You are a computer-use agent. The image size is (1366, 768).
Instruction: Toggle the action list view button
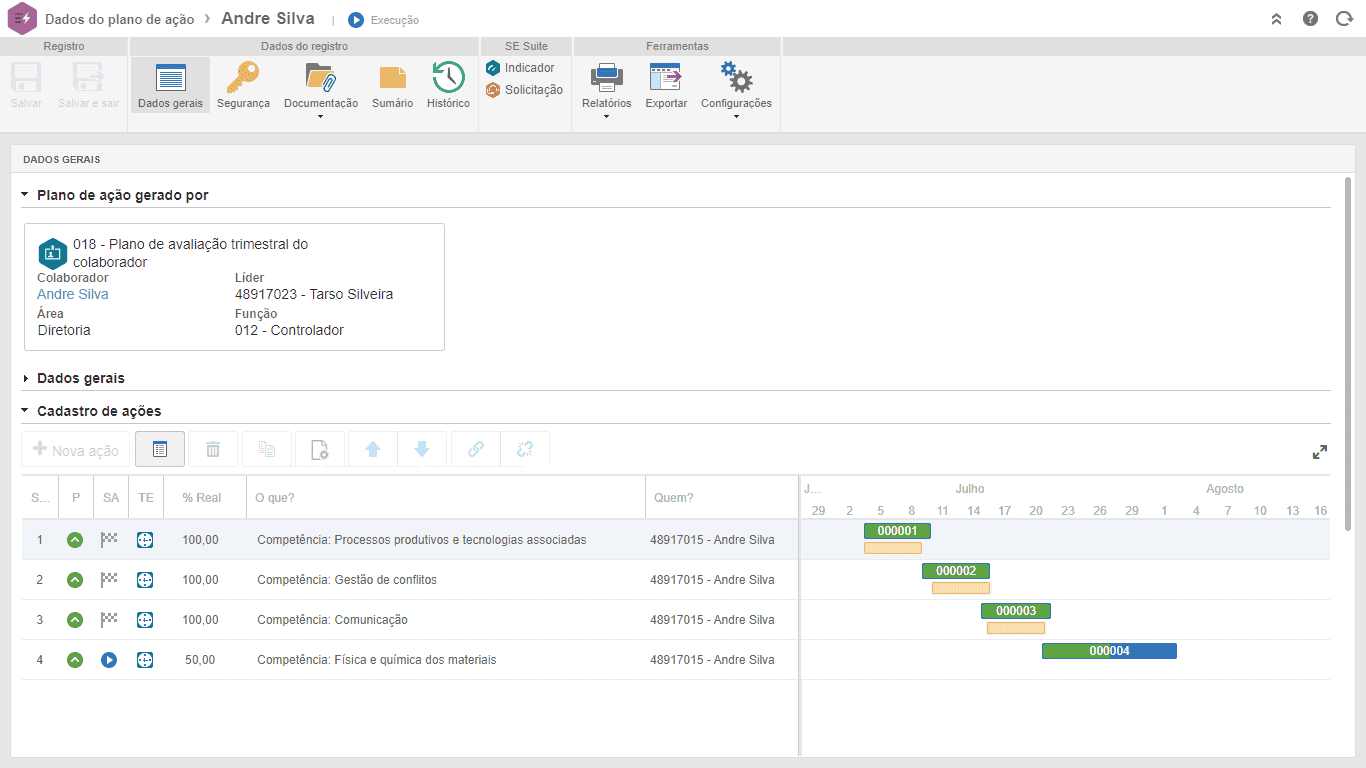[160, 450]
